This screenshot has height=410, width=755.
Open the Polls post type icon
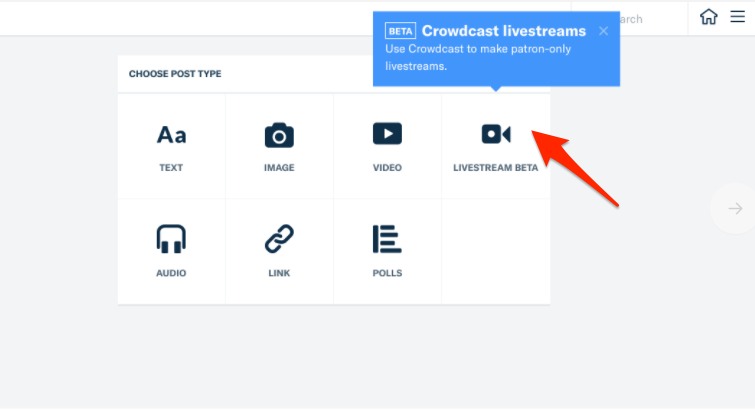tap(387, 239)
